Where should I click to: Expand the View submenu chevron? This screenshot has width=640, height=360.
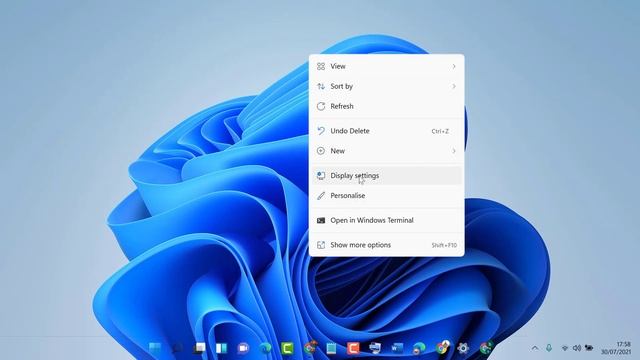point(454,66)
